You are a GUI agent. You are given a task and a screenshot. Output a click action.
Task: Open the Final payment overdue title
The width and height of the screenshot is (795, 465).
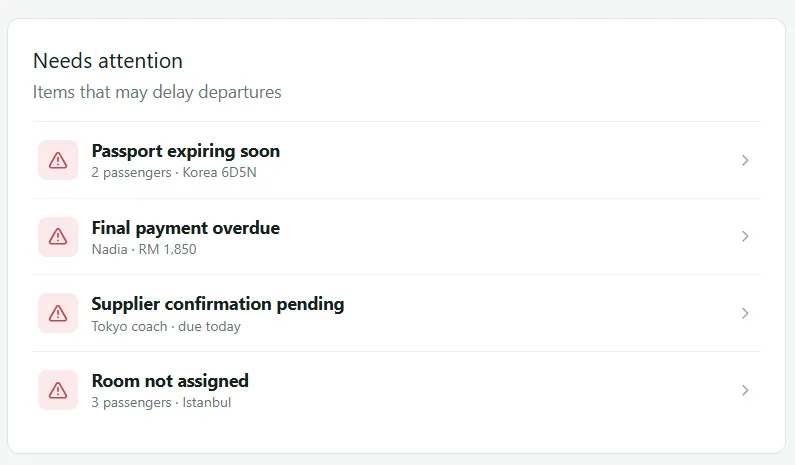186,228
